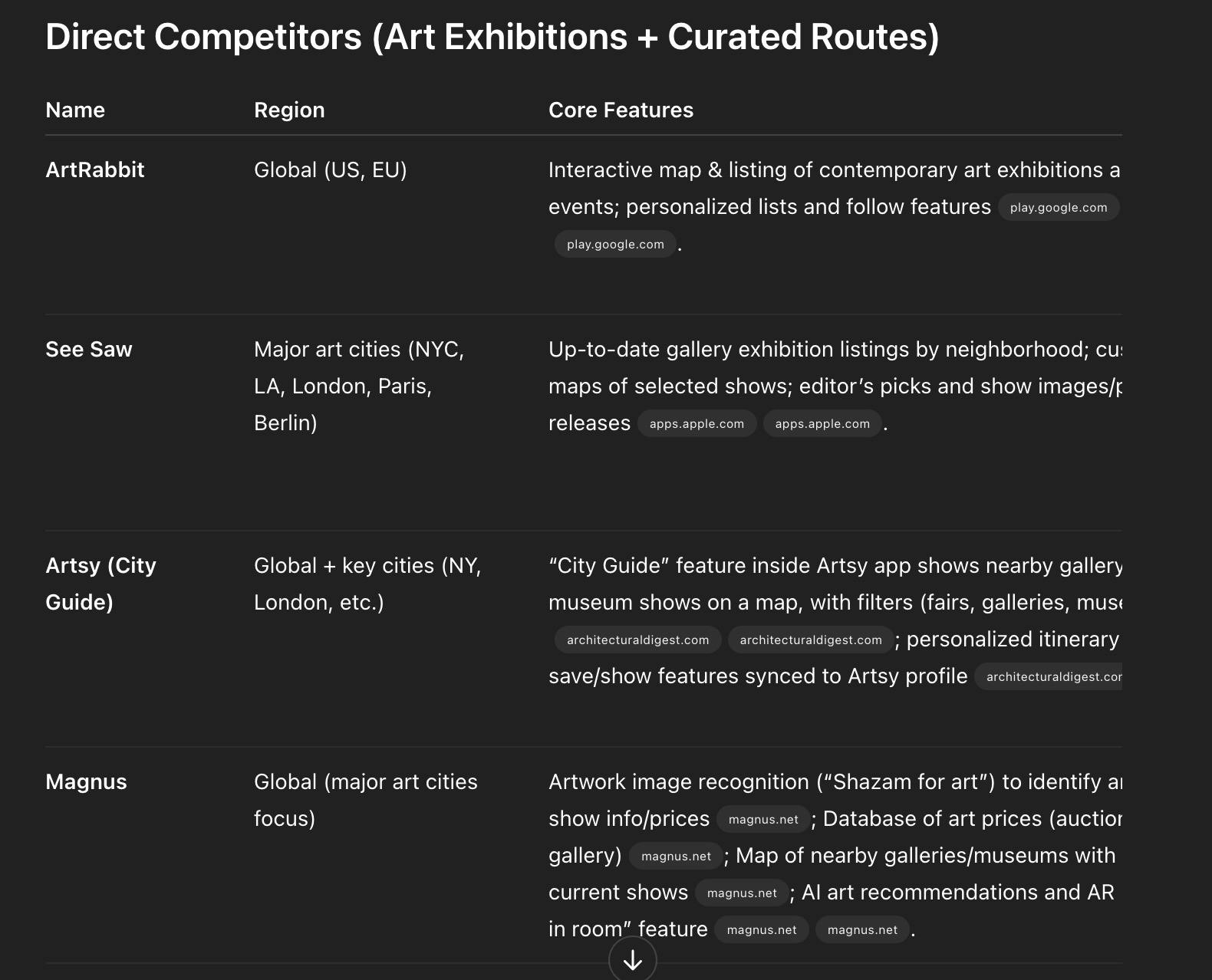Screen dimensions: 1212x980
Task: Open the magnus.net citation after 'show info/prices'
Action: point(763,819)
